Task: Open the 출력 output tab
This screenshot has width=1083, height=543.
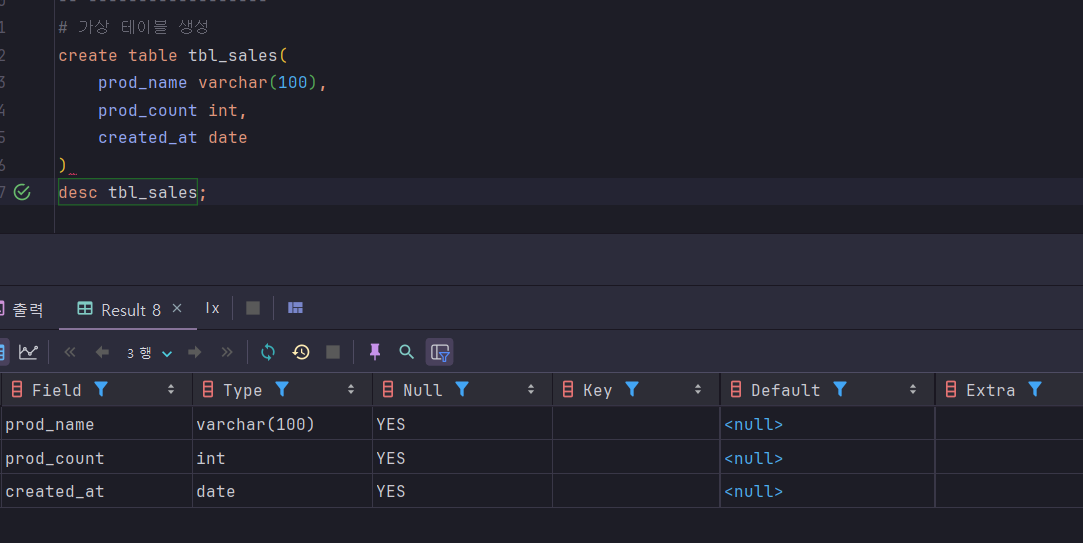Action: click(24, 310)
